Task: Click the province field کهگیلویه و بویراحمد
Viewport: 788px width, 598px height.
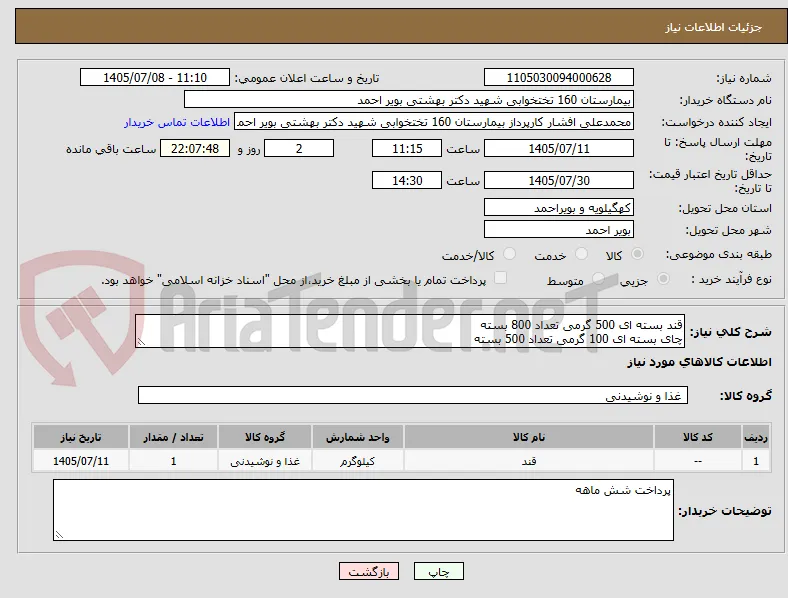Action: click(558, 208)
